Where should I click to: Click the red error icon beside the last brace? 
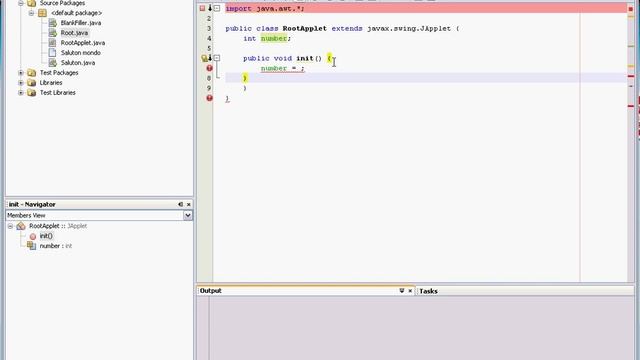pos(209,98)
